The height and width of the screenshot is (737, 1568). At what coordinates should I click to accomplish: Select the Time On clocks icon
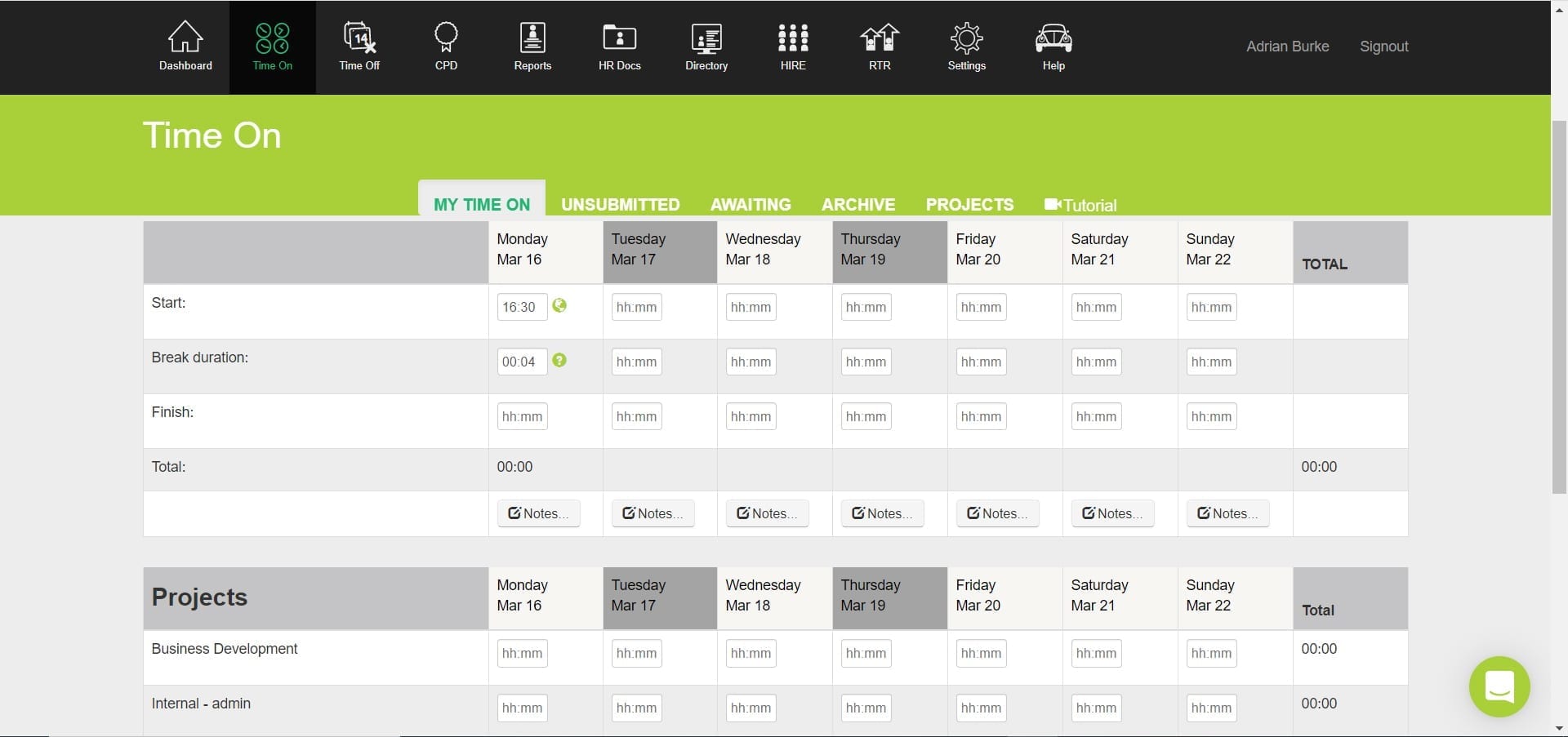(272, 37)
